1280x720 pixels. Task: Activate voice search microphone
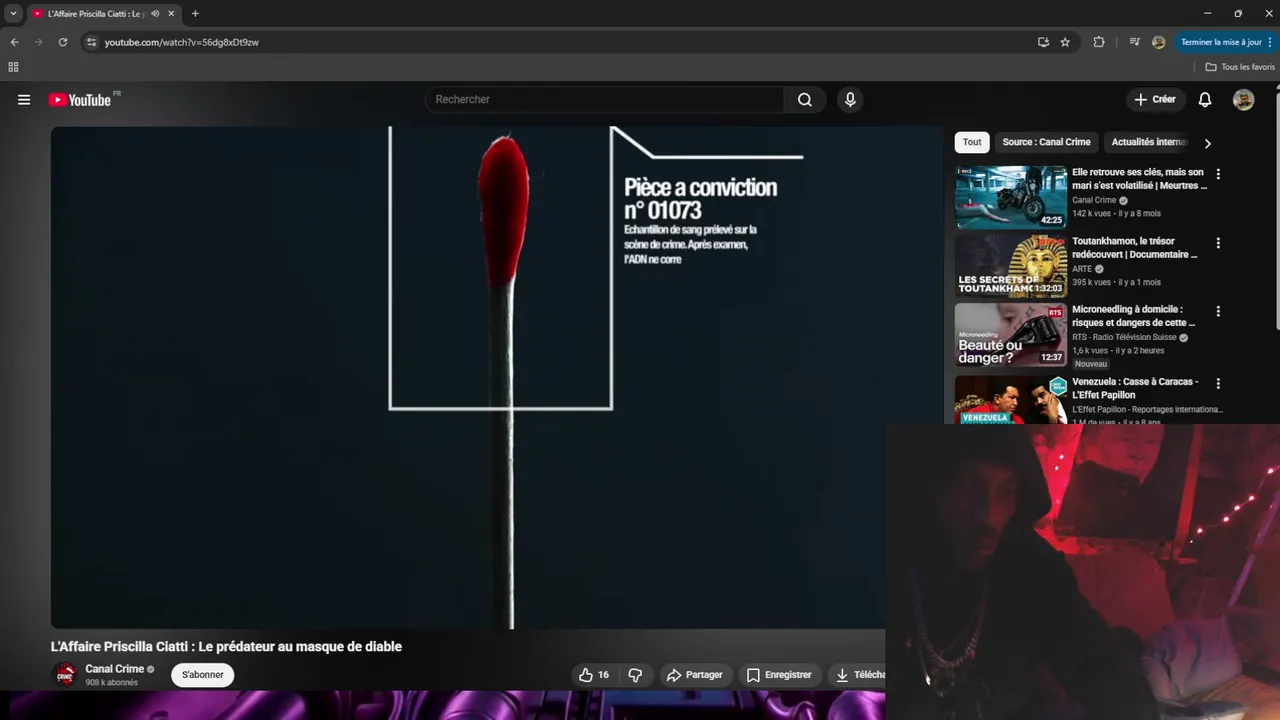pyautogui.click(x=850, y=100)
